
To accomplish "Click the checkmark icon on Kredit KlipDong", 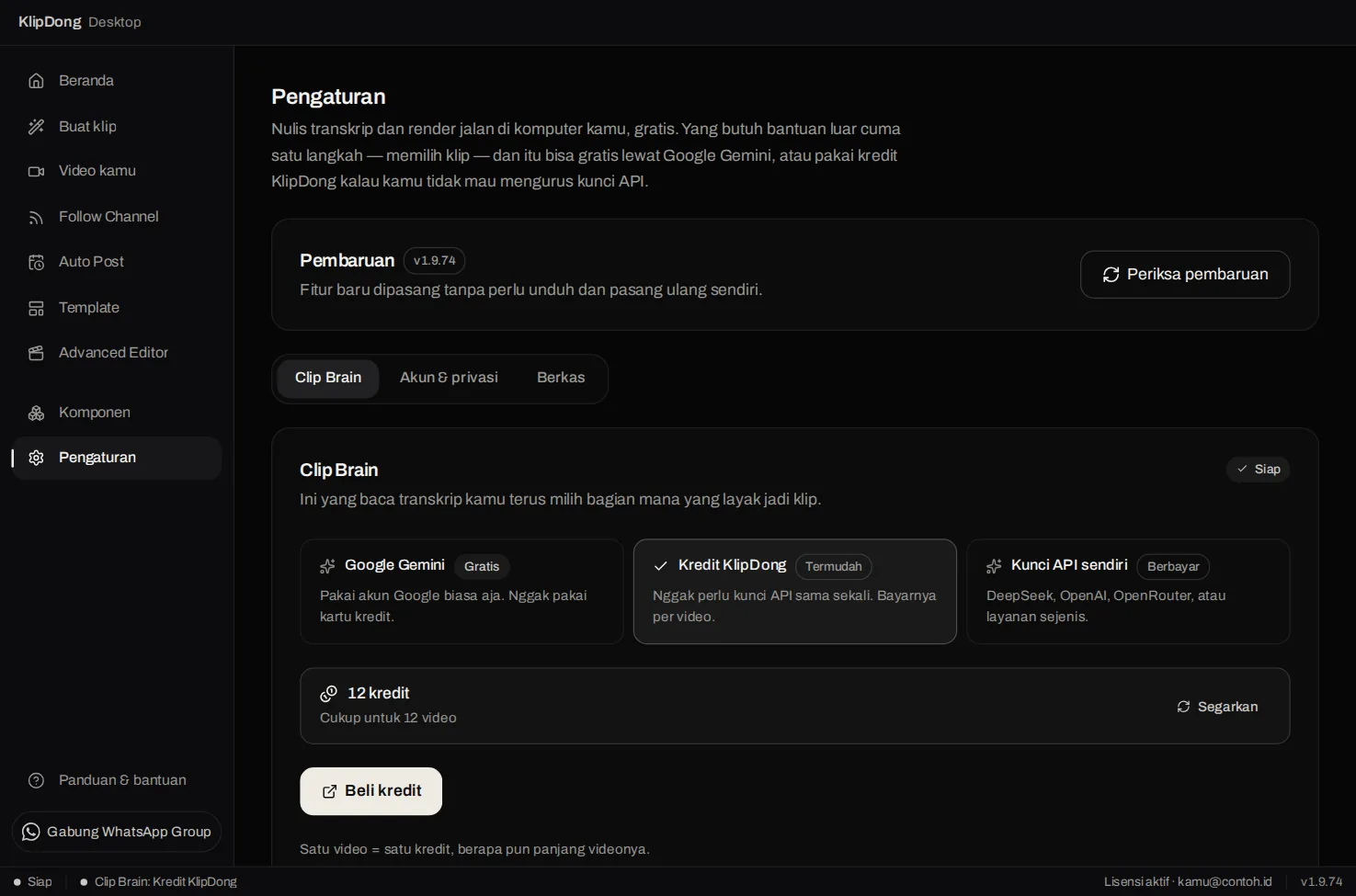I will (660, 566).
